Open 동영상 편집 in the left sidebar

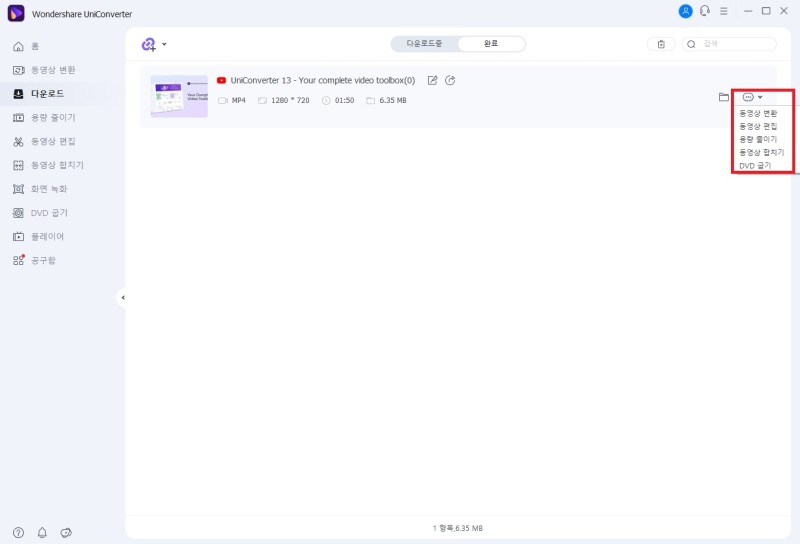pyautogui.click(x=44, y=141)
